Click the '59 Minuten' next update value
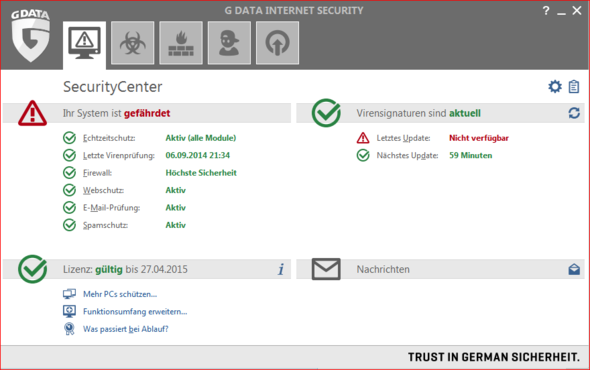The image size is (590, 370). point(470,155)
